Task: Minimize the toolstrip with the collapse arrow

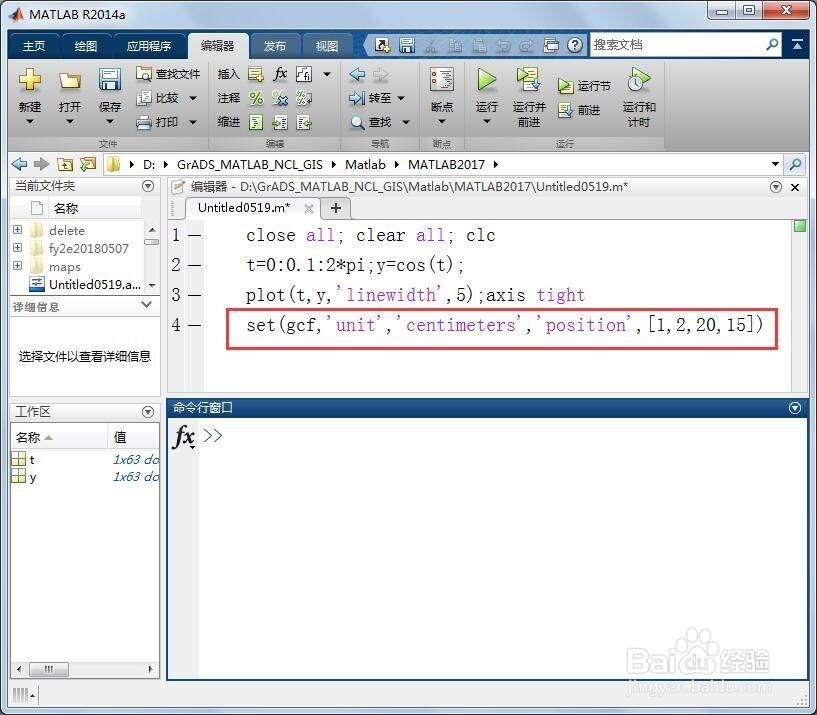Action: click(x=797, y=45)
